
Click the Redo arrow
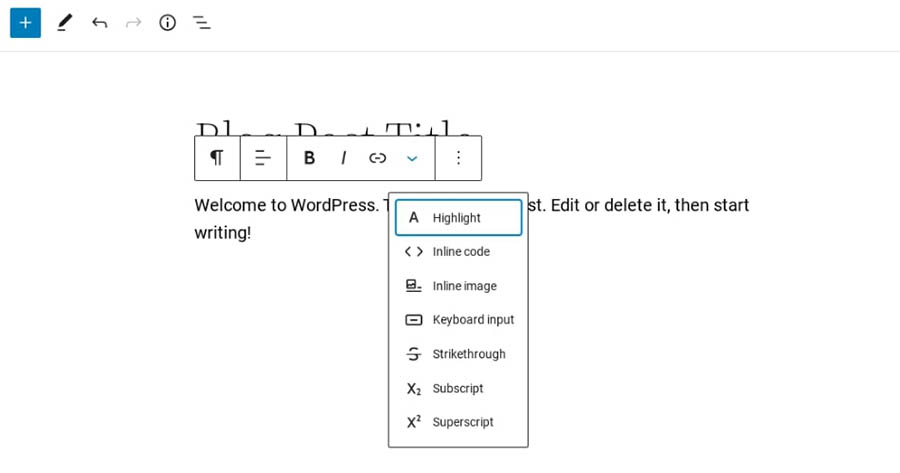tap(133, 22)
